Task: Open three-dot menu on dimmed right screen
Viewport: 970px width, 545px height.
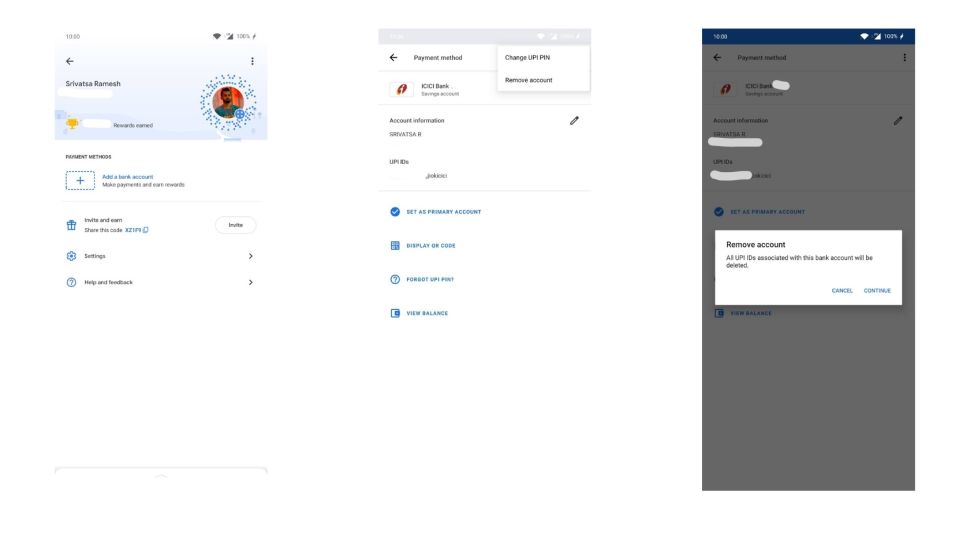Action: click(904, 58)
